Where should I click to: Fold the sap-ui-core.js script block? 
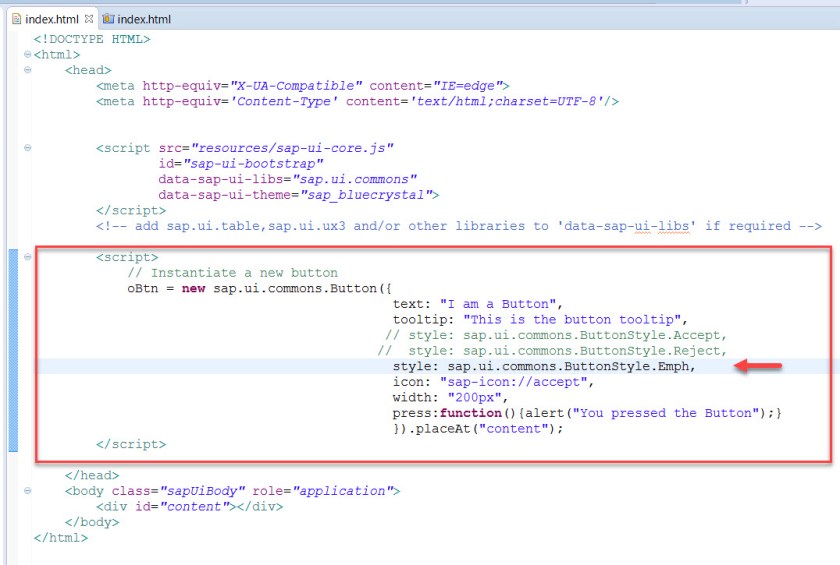tap(27, 148)
